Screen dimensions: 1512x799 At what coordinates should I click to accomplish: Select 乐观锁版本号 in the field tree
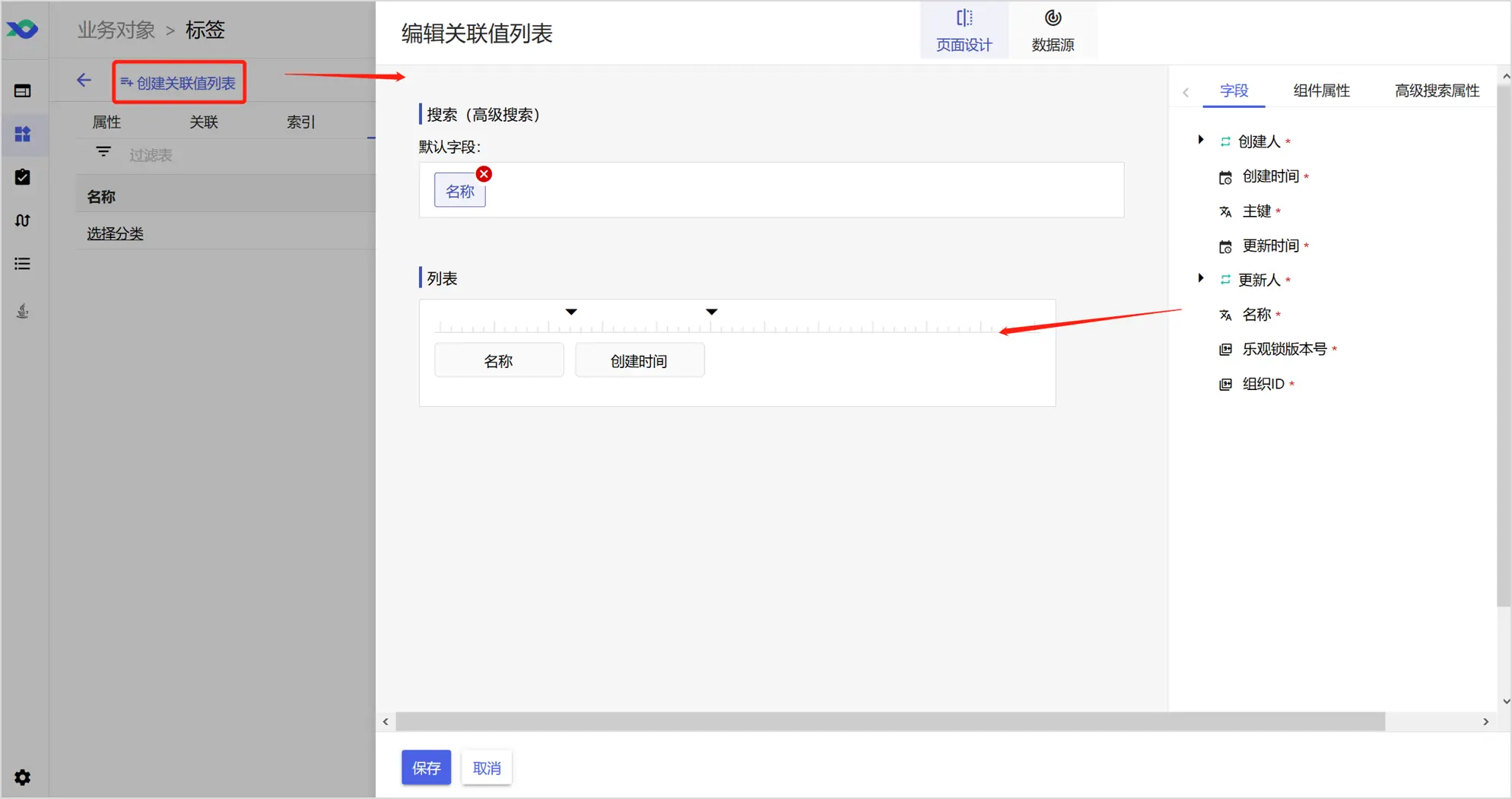[1285, 349]
